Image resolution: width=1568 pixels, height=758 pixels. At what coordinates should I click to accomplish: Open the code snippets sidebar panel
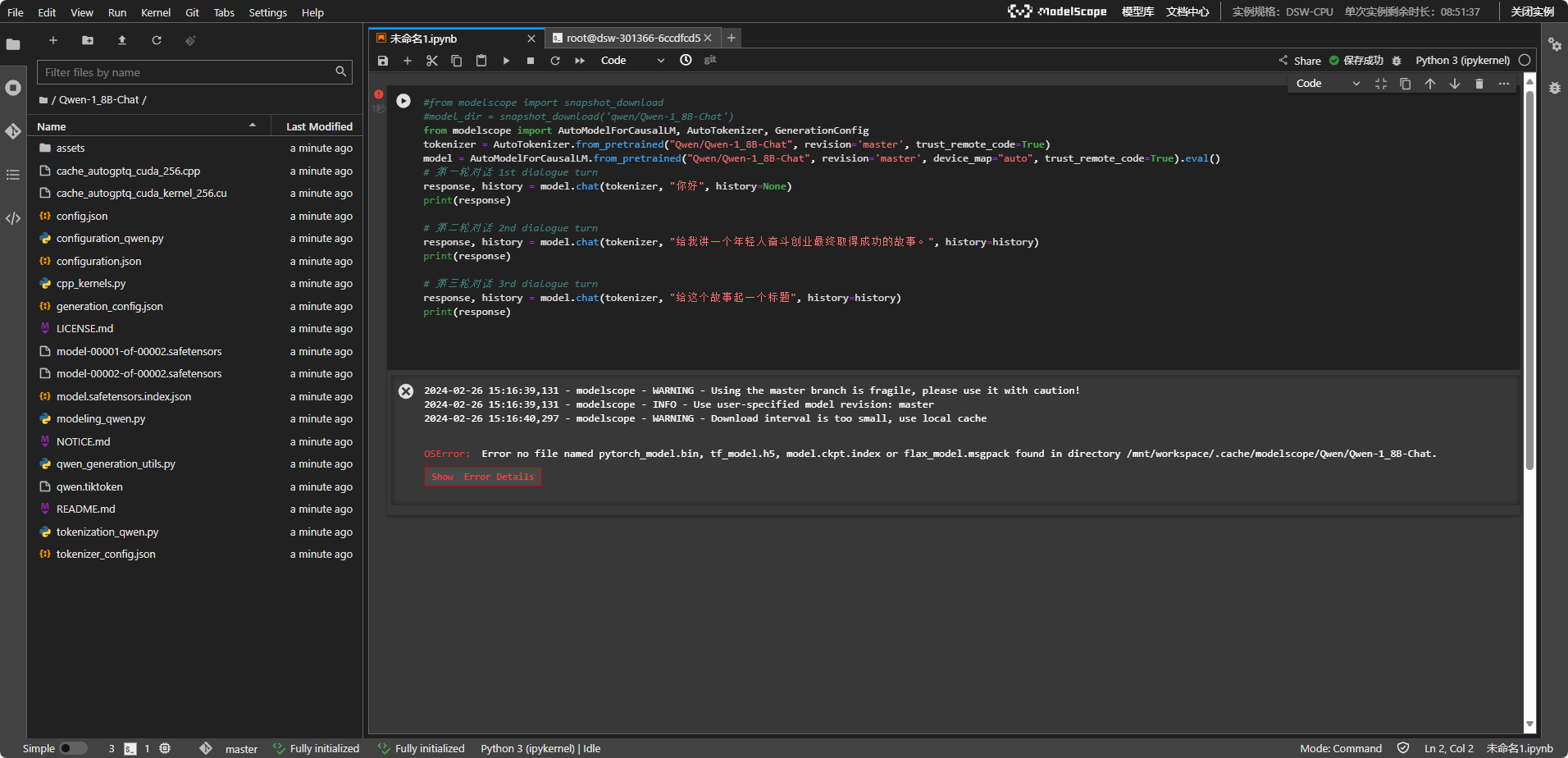tap(13, 218)
